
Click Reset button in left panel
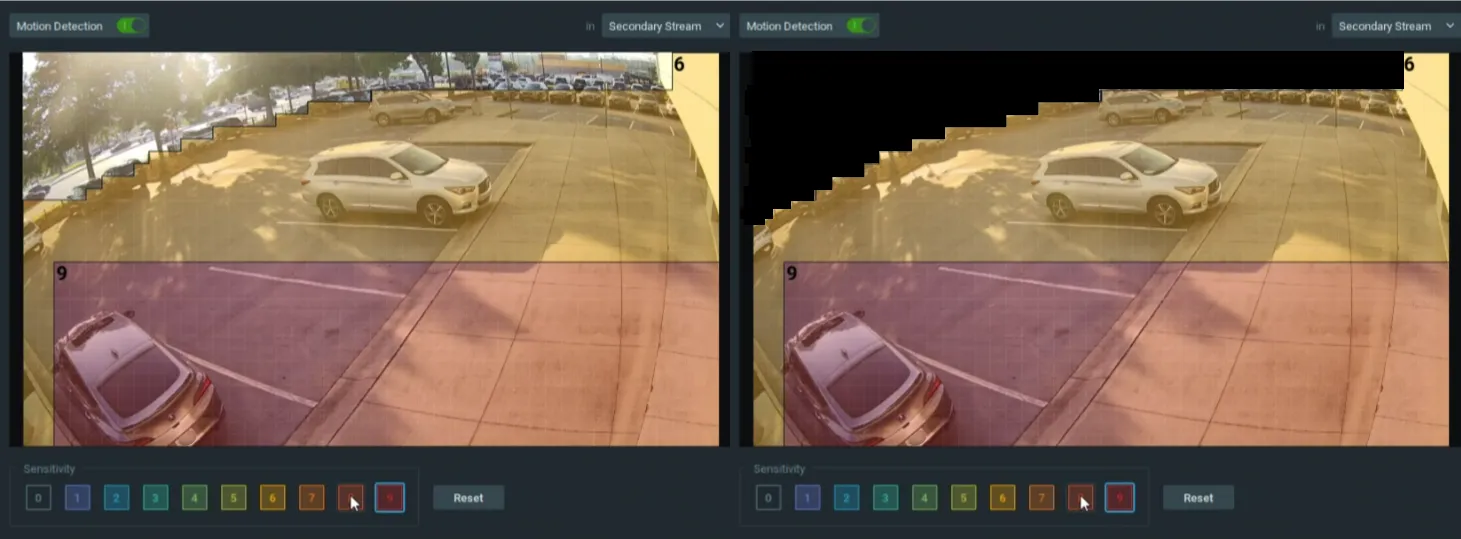[468, 497]
